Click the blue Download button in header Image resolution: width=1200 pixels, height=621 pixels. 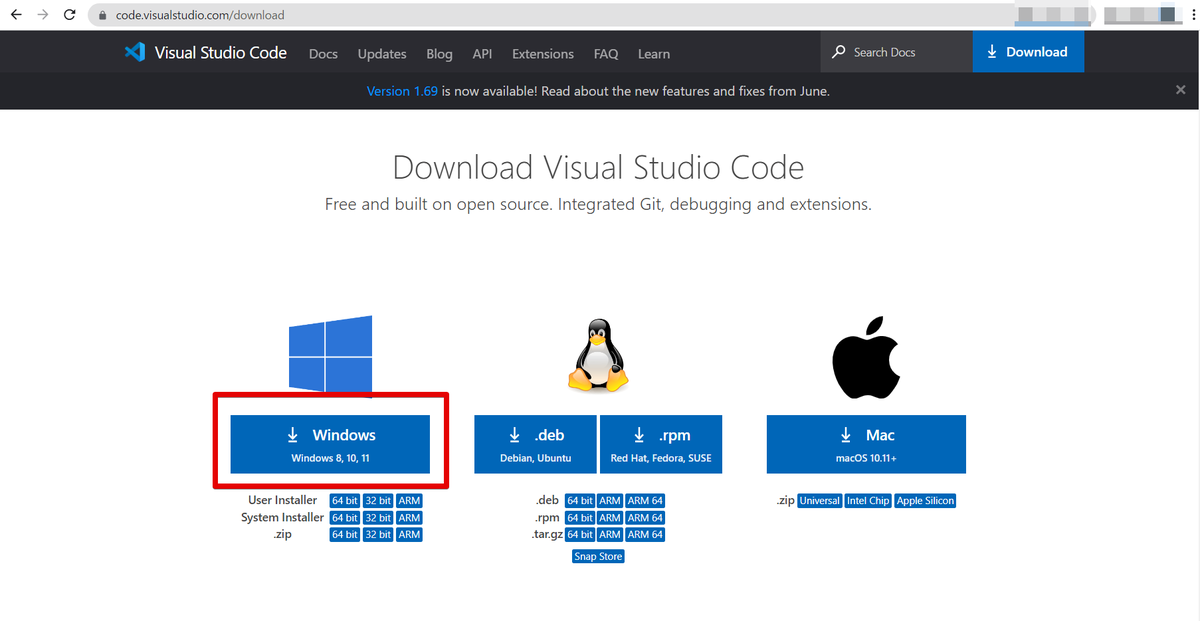(1027, 52)
